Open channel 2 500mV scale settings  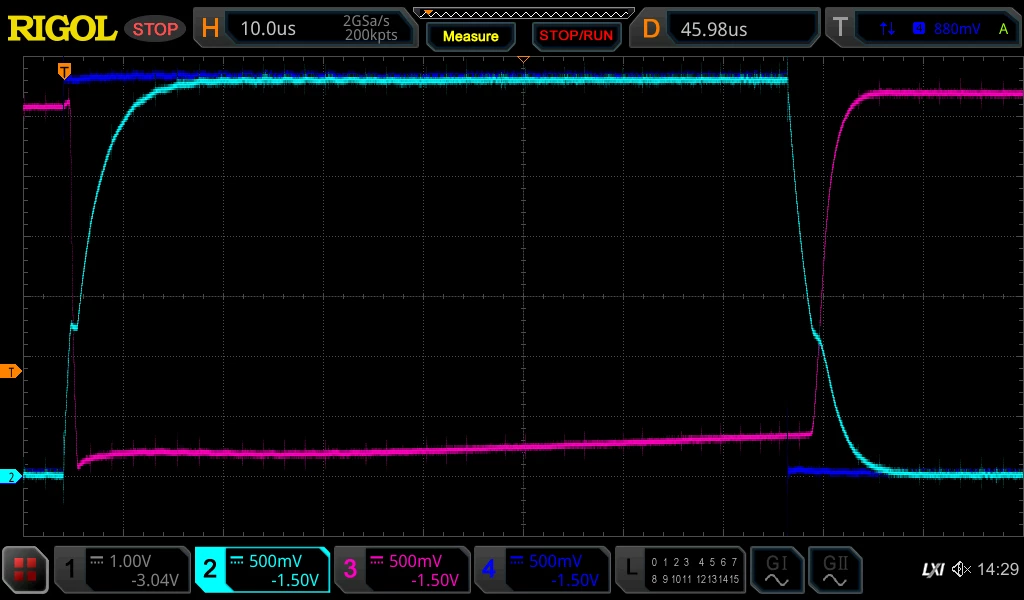tap(275, 561)
